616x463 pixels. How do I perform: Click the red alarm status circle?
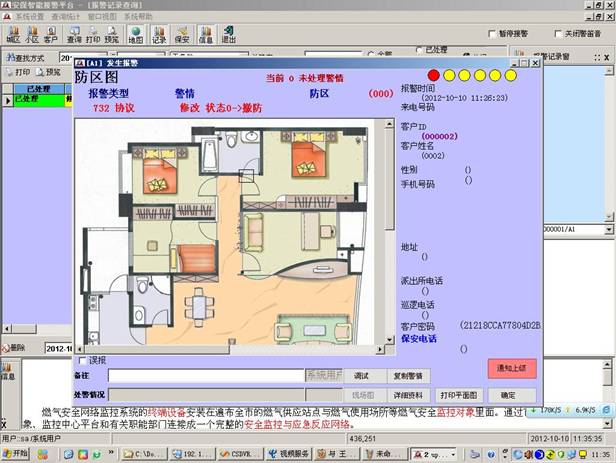(x=433, y=75)
